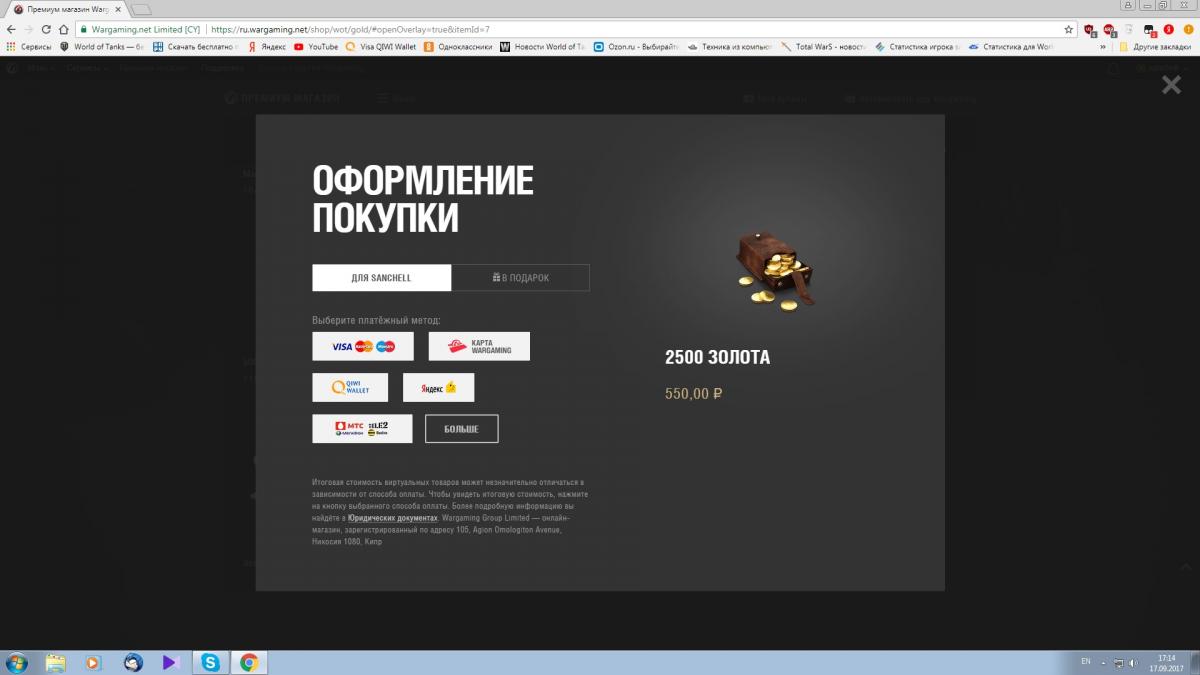1200x675 pixels.
Task: Open the 'Сервисы' apps shortcut
Action: 28,46
